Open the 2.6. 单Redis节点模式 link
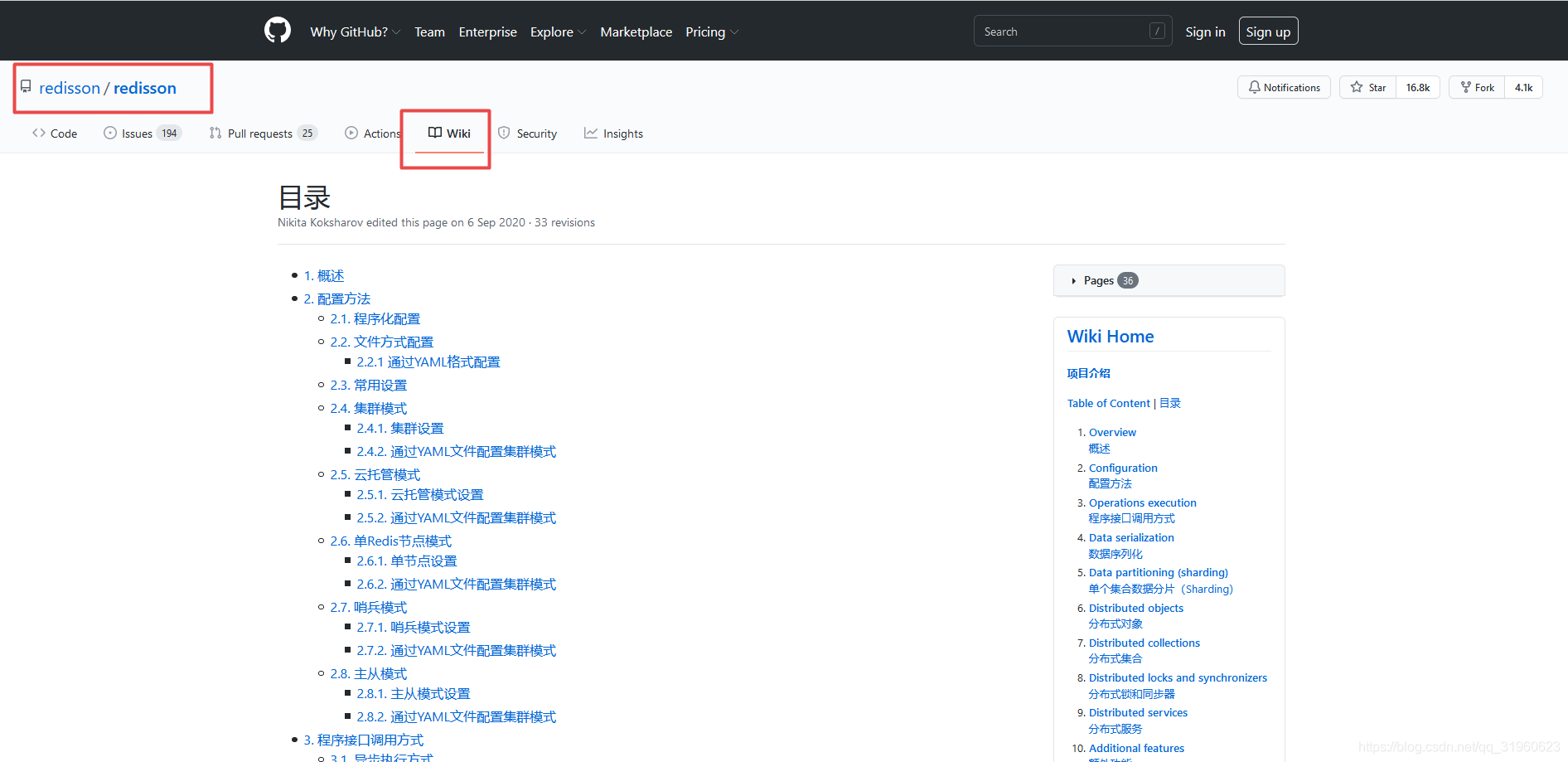Viewport: 1568px width, 762px height. pos(391,541)
